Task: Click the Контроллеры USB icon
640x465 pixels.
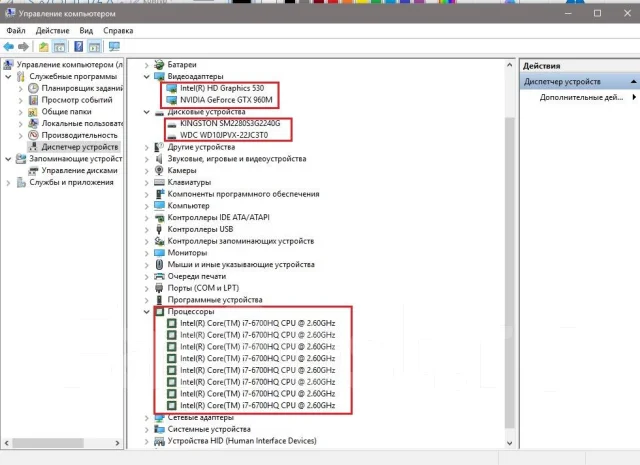Action: tap(159, 229)
